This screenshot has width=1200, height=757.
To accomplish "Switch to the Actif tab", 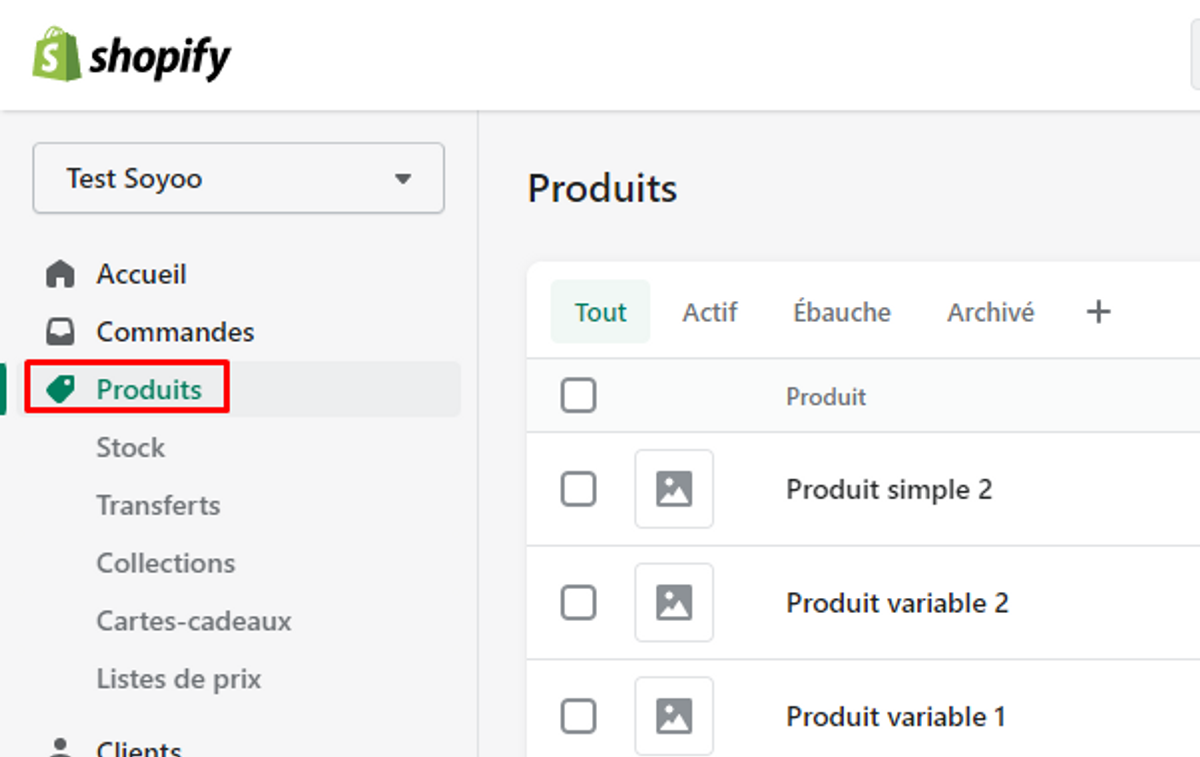I will pyautogui.click(x=710, y=312).
